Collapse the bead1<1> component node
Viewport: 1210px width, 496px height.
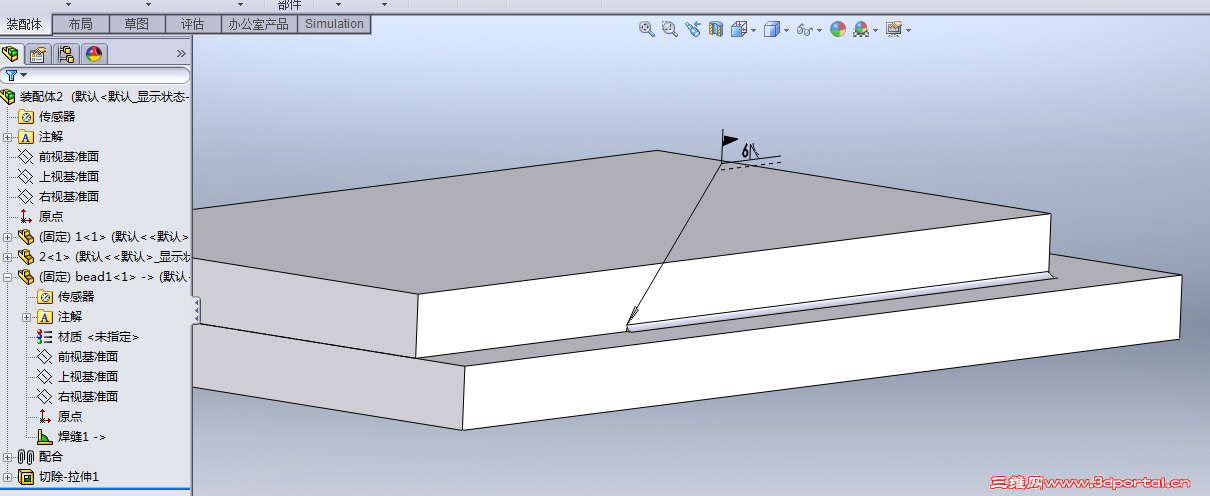point(7,277)
